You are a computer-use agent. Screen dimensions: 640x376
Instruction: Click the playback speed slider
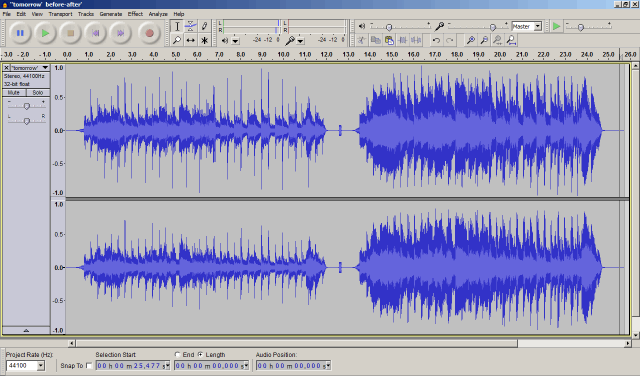[589, 27]
